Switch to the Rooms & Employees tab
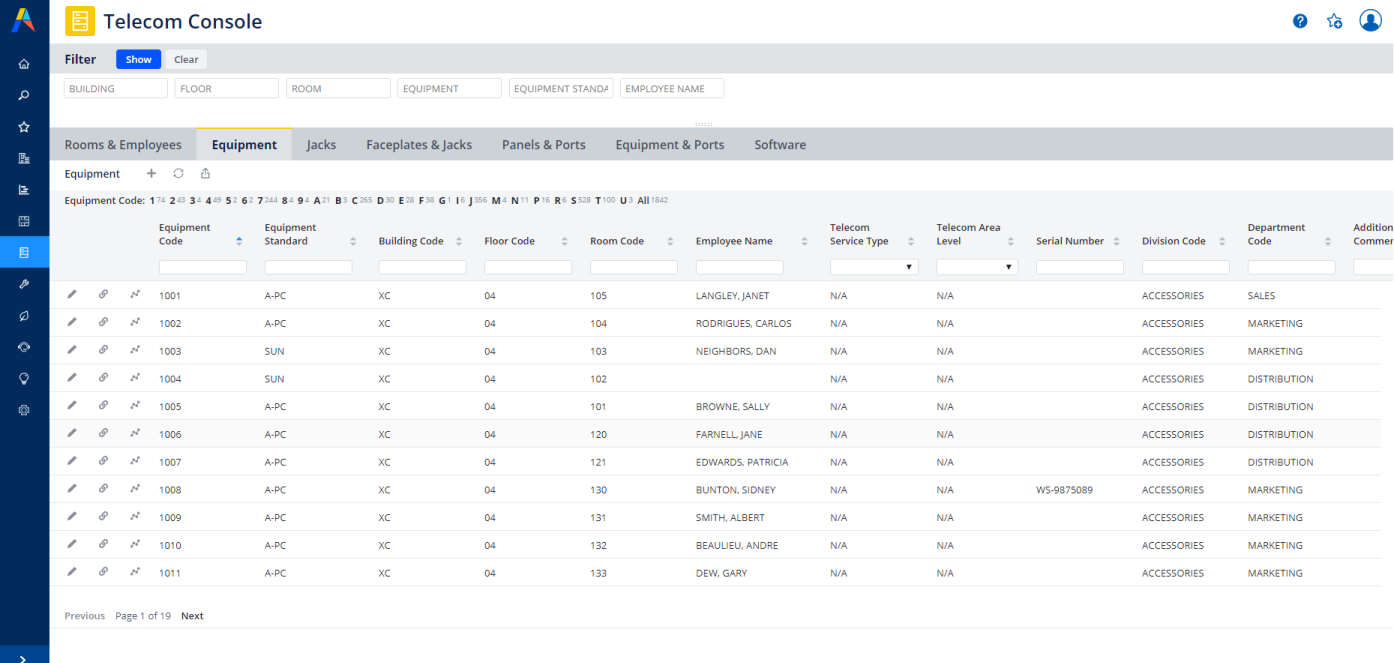Viewport: 1394px width, 663px height. click(x=123, y=145)
